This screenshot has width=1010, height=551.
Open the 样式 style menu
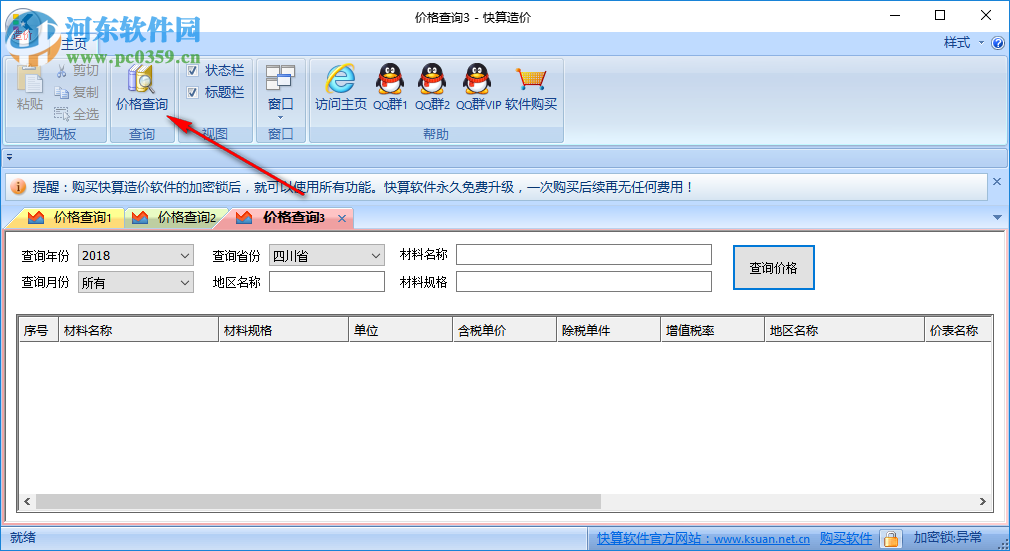963,43
